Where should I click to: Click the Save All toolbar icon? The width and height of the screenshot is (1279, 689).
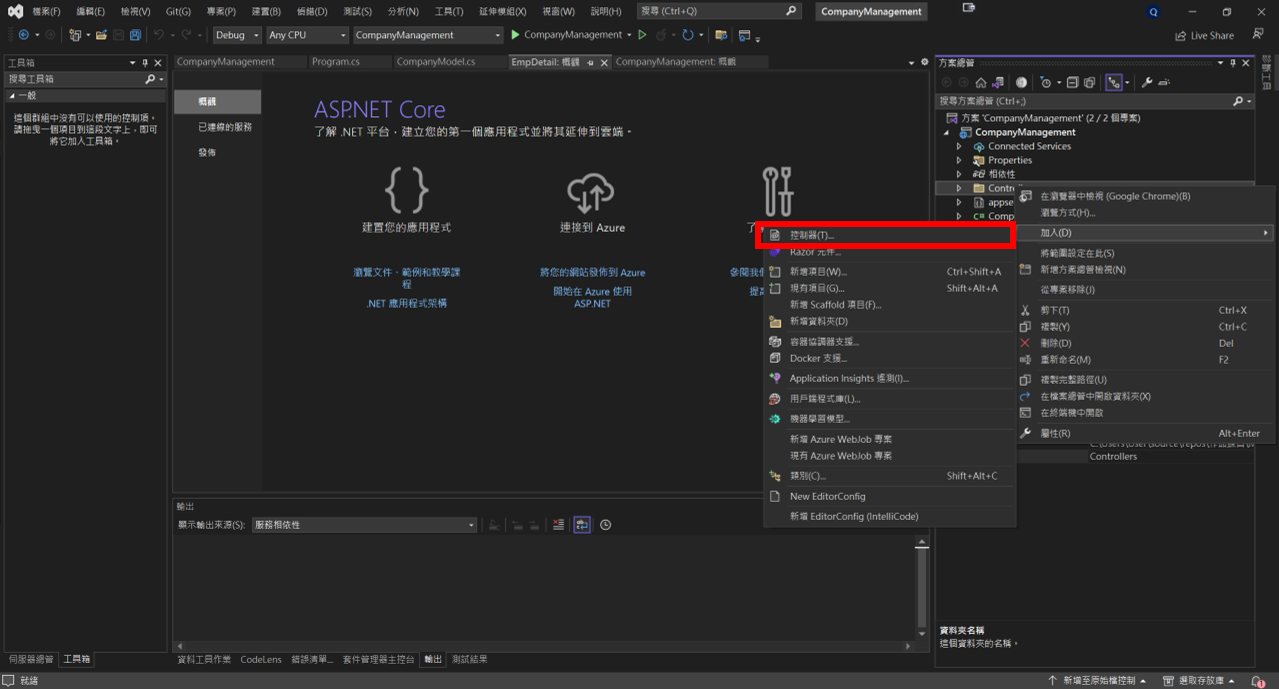pyautogui.click(x=135, y=35)
